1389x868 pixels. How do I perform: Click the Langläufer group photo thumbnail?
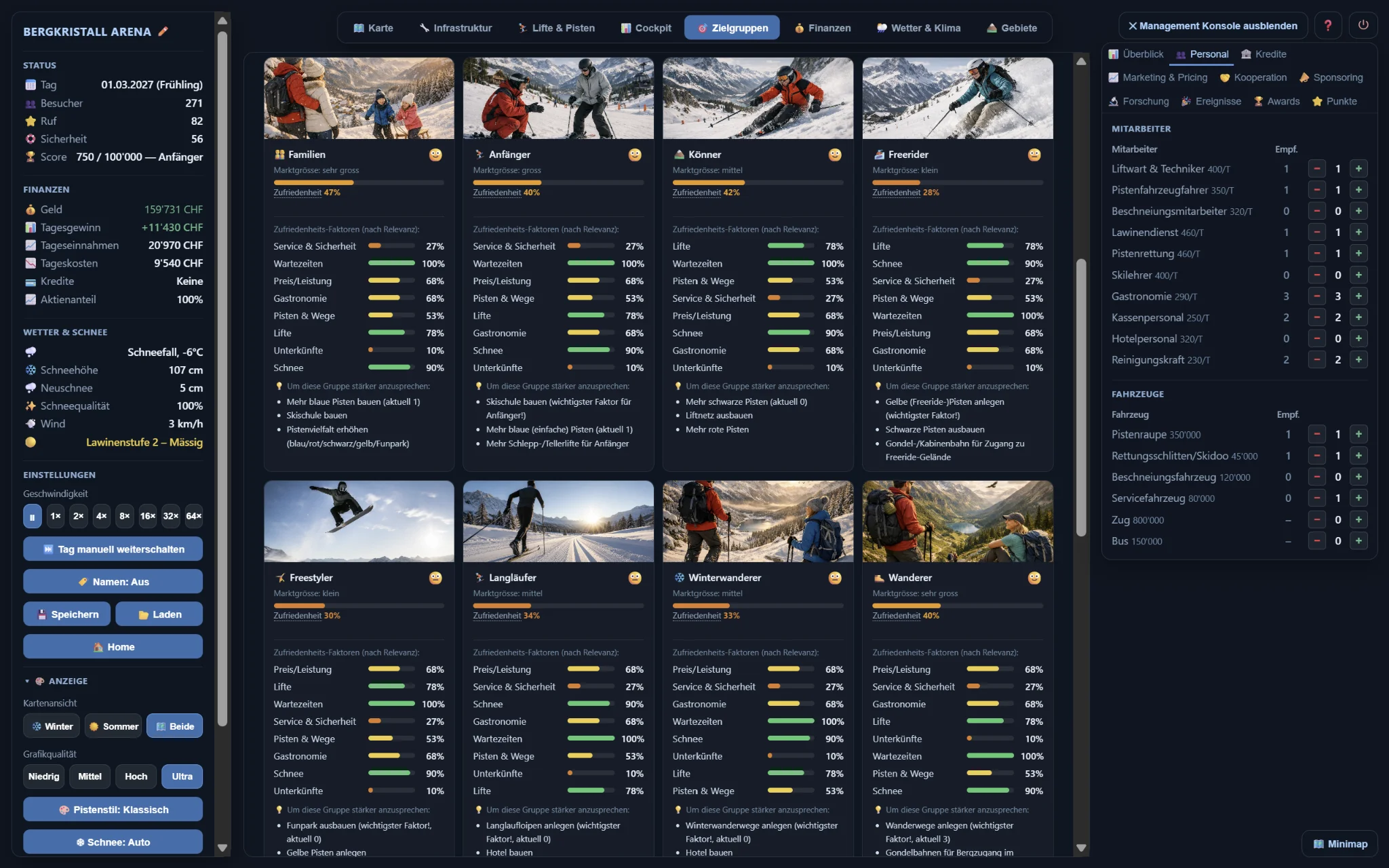pos(558,521)
